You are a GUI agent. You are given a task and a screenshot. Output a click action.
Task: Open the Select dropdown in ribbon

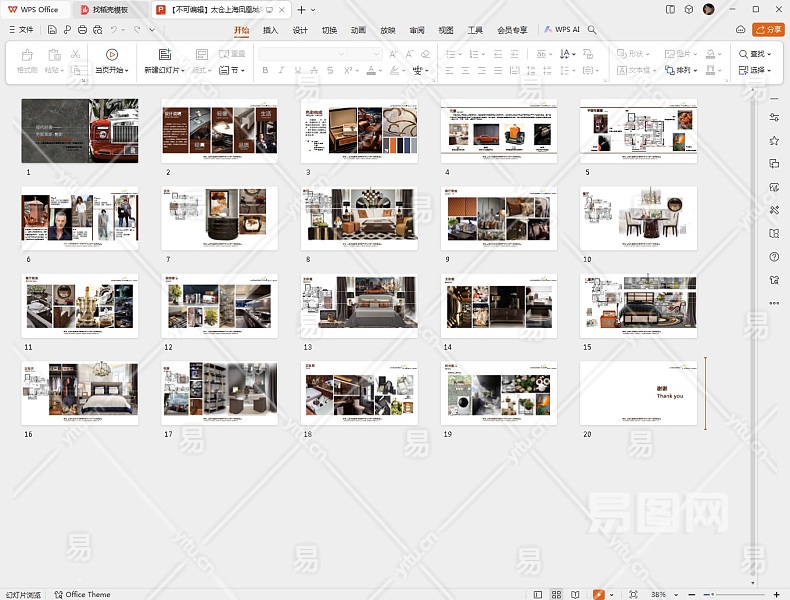click(x=757, y=70)
